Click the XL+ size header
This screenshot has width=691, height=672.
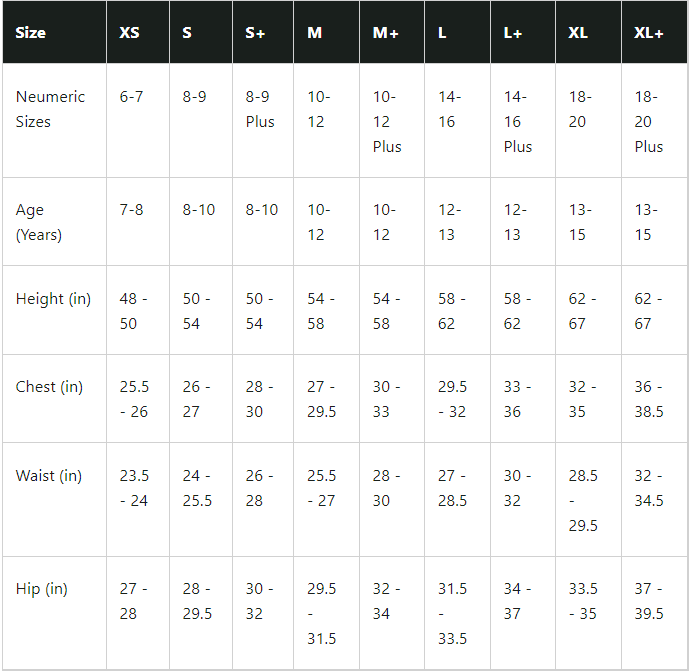[649, 32]
